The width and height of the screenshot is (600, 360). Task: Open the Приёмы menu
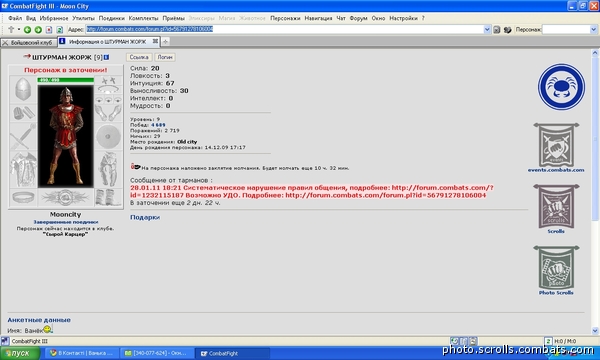173,18
